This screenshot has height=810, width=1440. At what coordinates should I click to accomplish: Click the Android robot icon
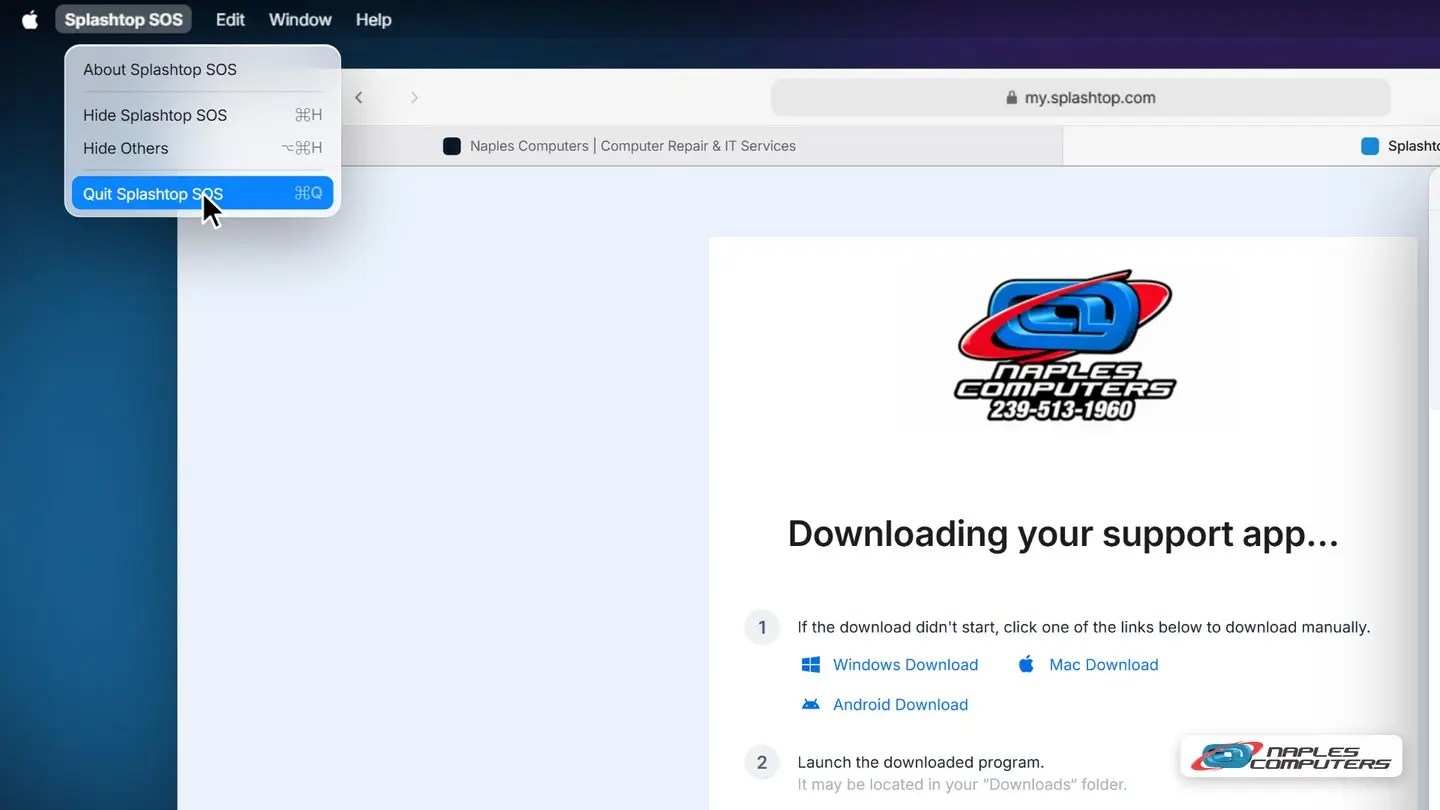click(x=811, y=704)
